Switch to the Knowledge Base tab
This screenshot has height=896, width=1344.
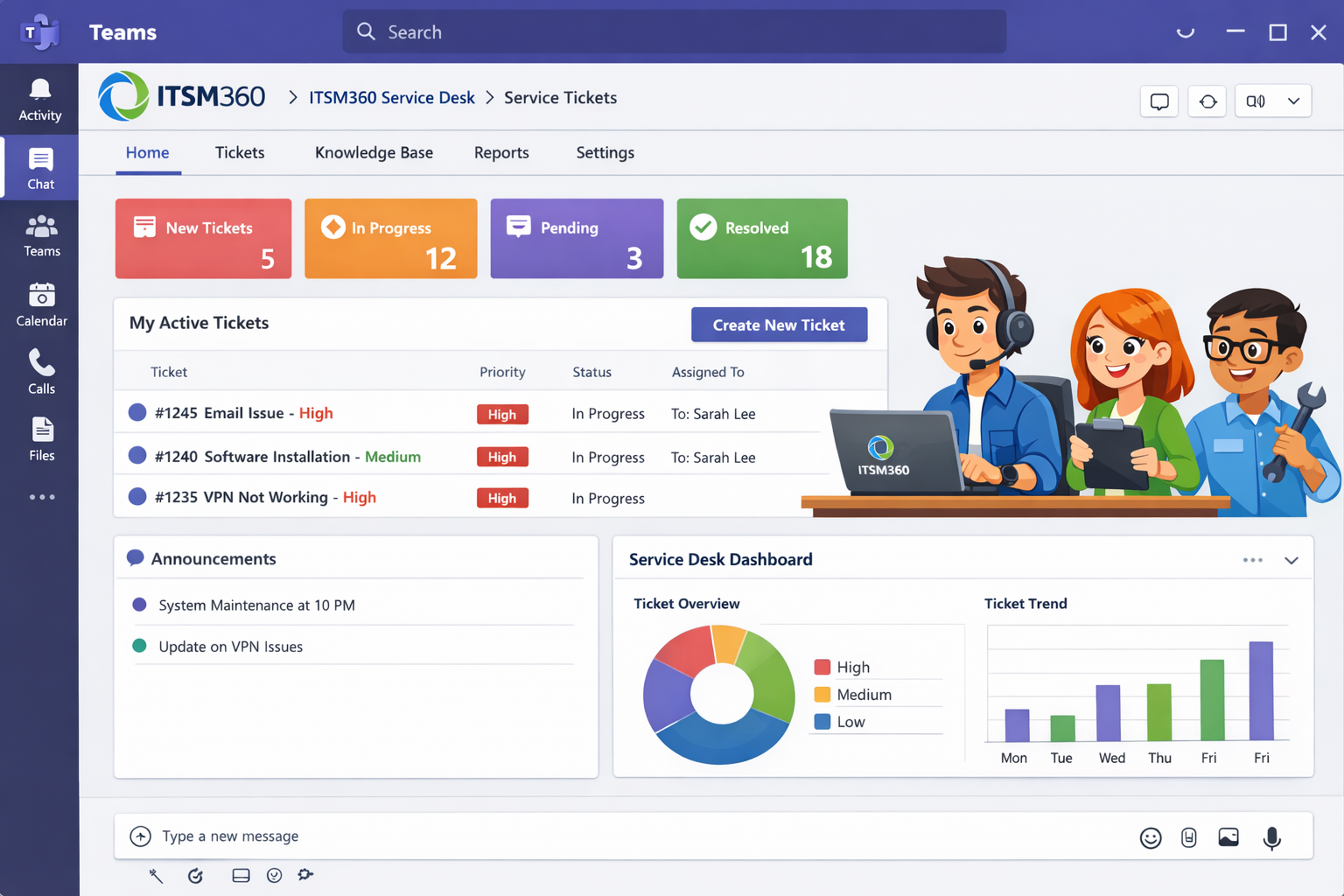tap(373, 152)
